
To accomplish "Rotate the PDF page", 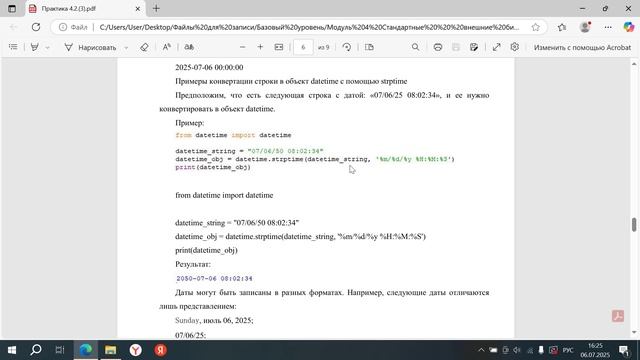I will 347,47.
